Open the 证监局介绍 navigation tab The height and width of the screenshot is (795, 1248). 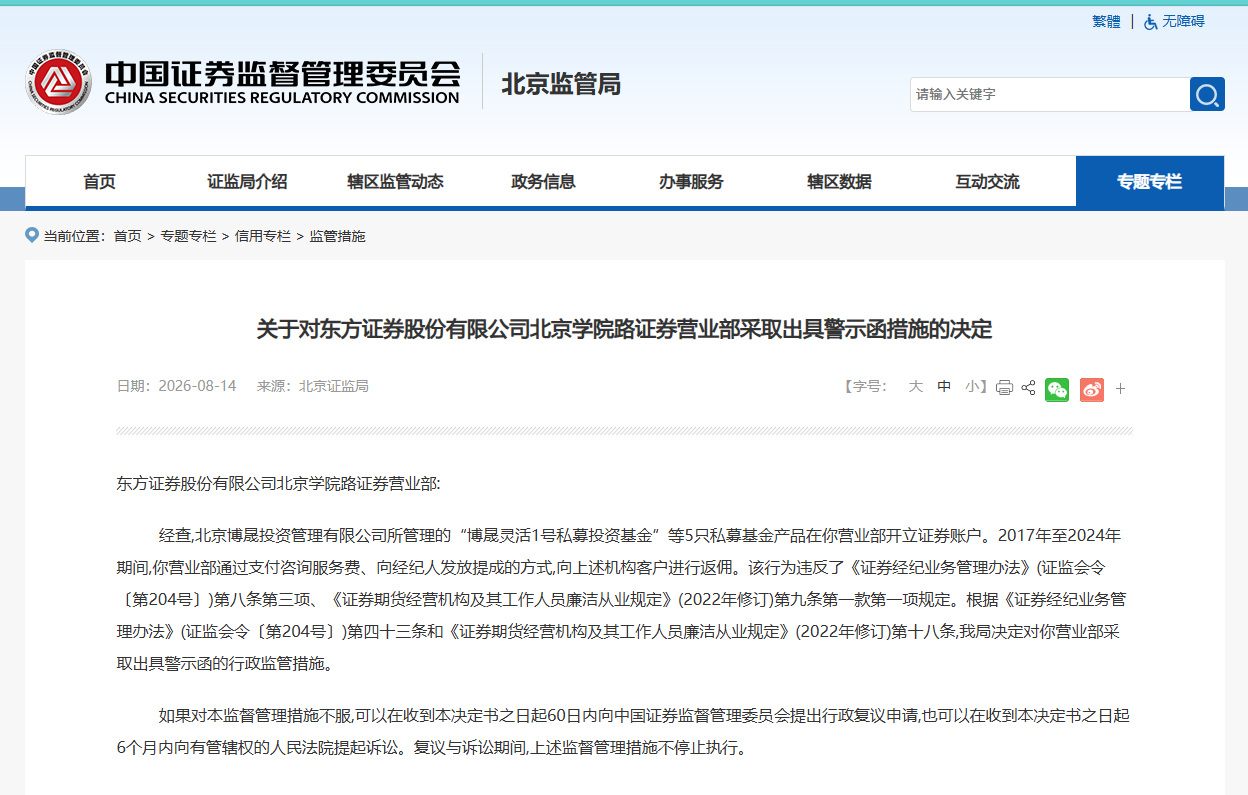[x=247, y=182]
